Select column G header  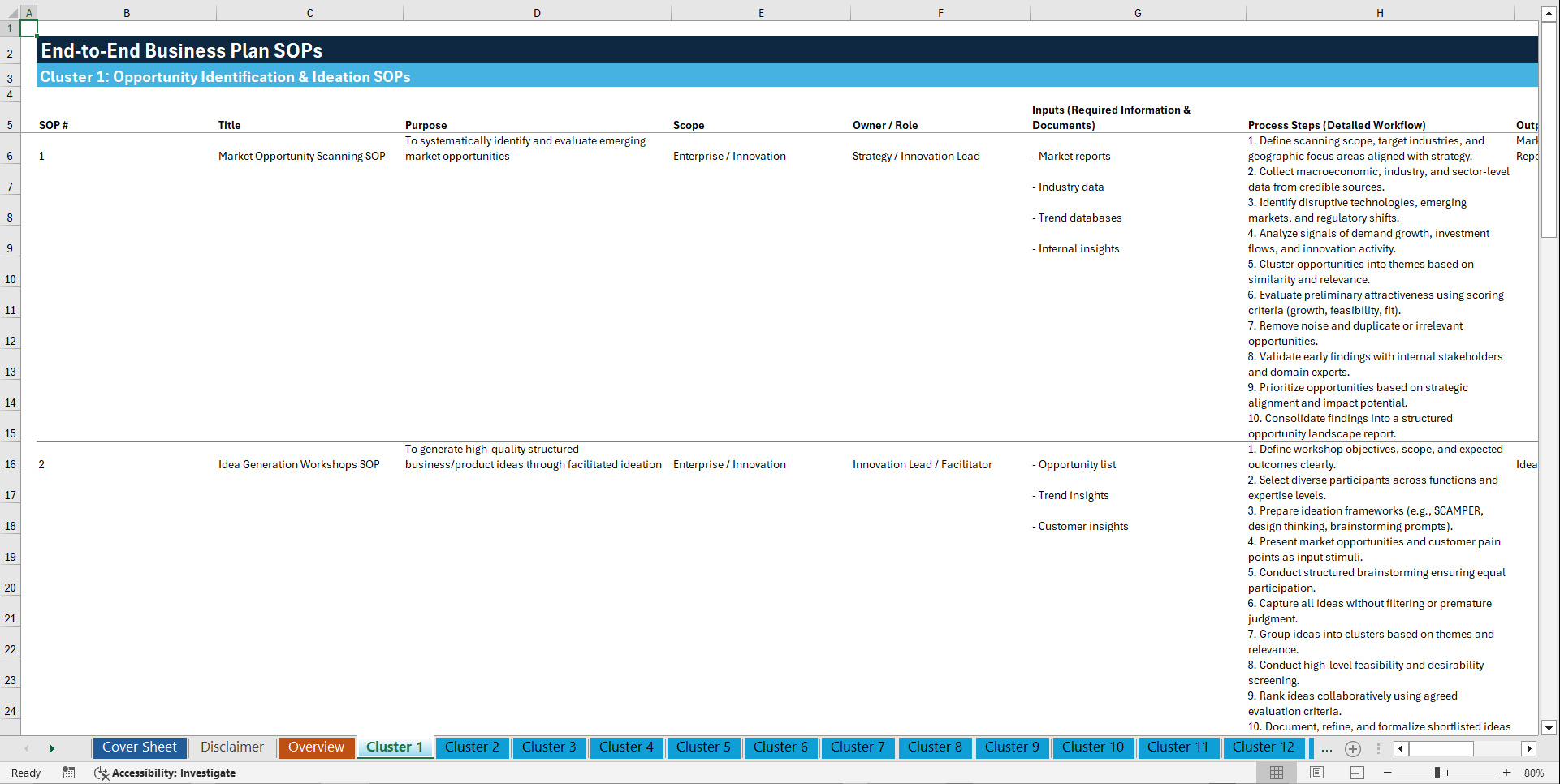click(1138, 13)
